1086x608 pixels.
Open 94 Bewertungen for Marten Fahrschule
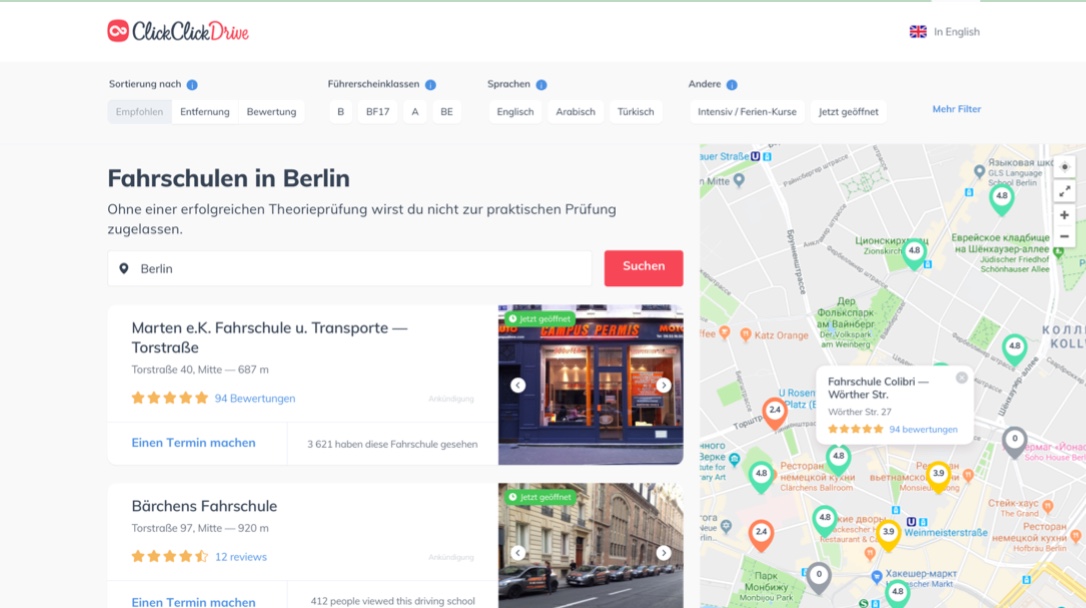(255, 398)
